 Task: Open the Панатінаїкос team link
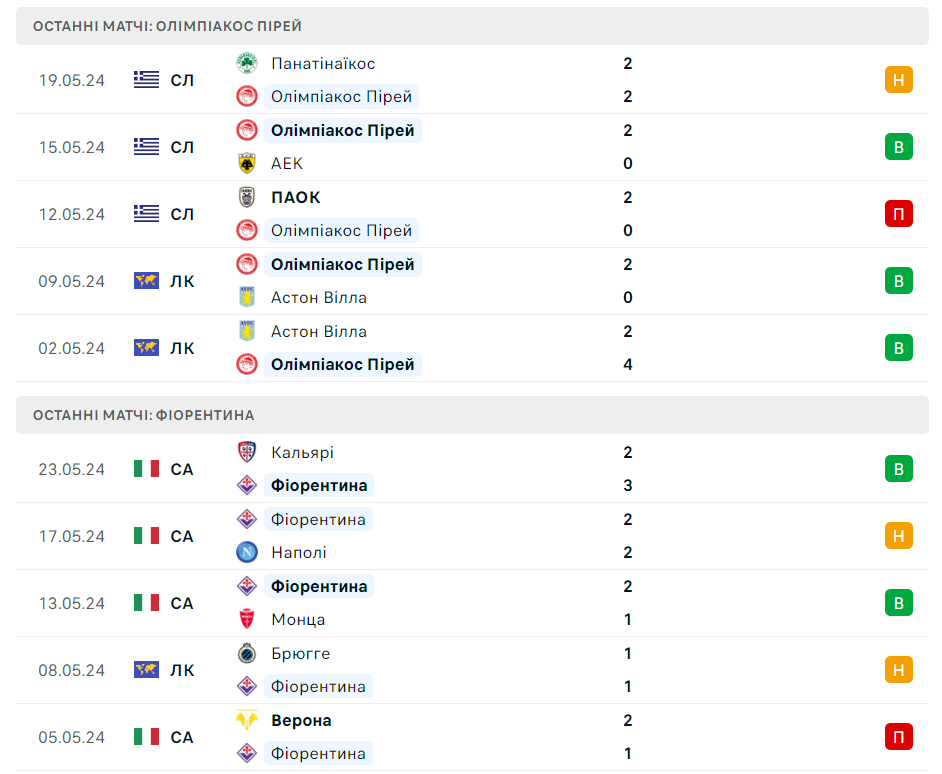point(322,63)
